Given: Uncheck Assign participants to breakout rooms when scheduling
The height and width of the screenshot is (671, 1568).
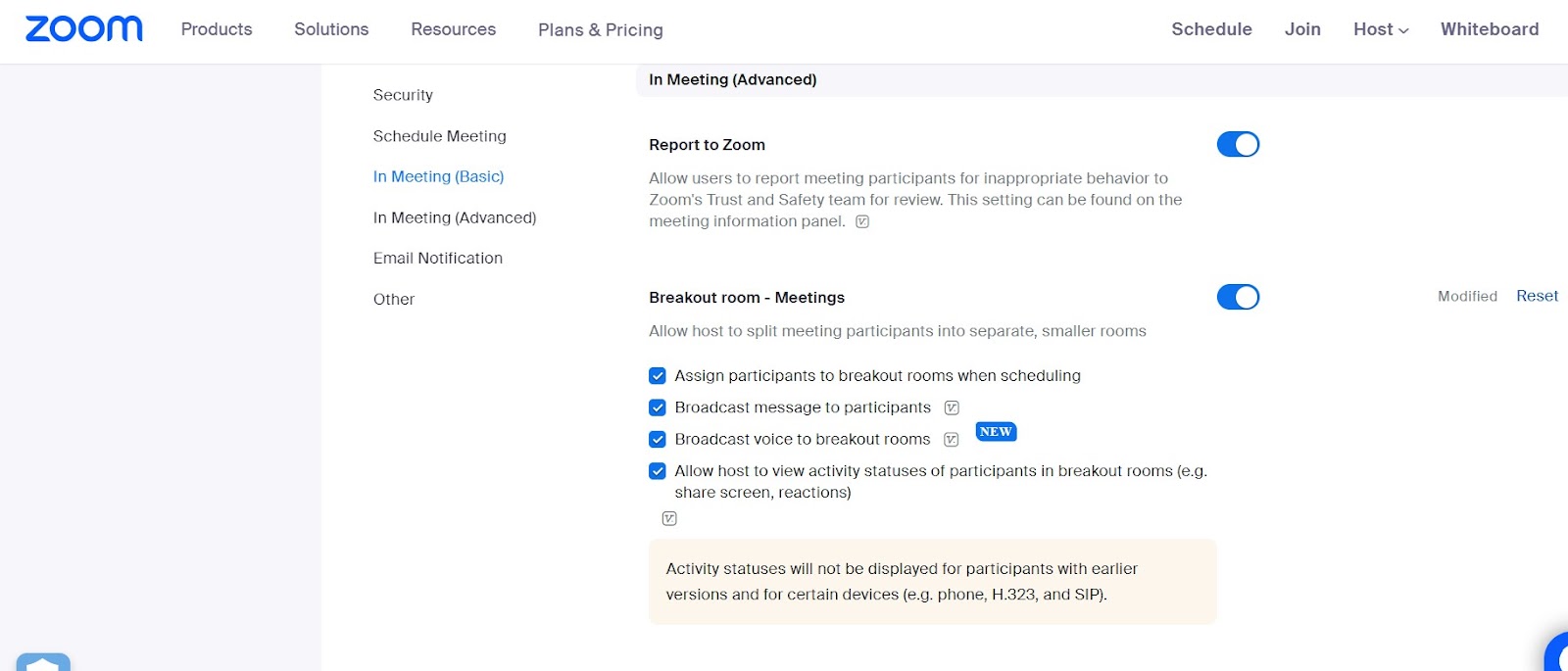Looking at the screenshot, I should click(658, 376).
